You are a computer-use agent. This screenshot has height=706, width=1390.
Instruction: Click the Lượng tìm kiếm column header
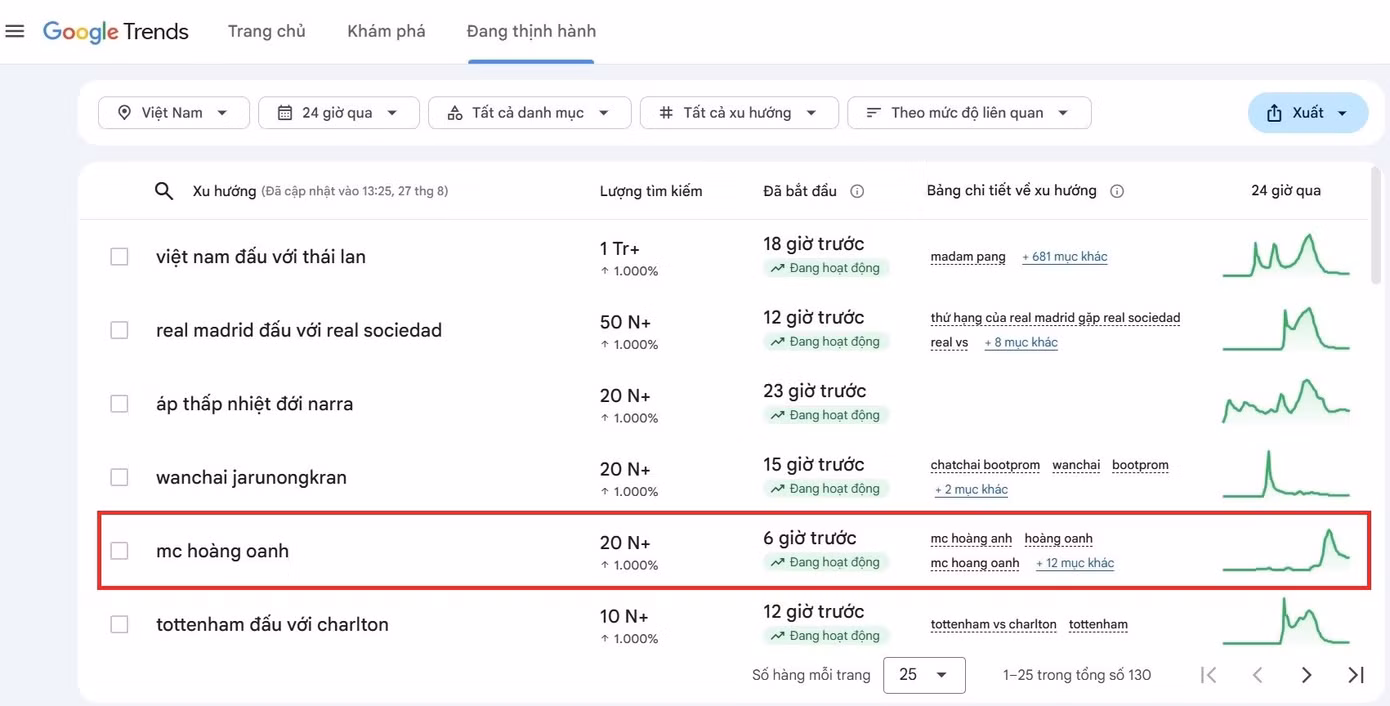tap(651, 191)
